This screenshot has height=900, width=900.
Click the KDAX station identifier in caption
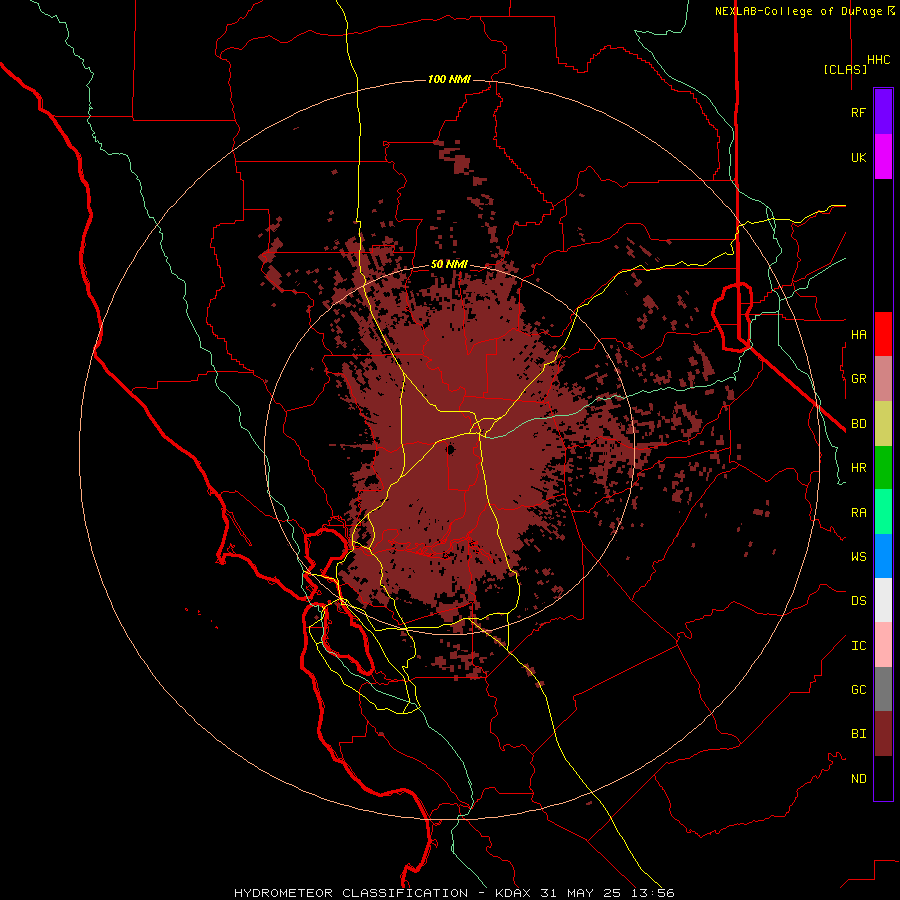click(513, 893)
